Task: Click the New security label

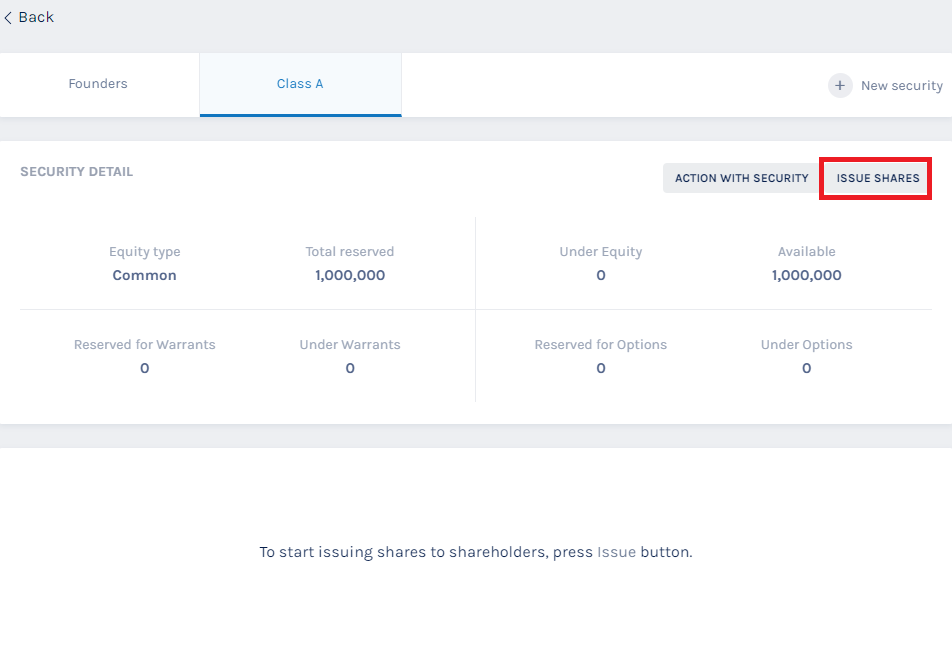Action: click(902, 86)
